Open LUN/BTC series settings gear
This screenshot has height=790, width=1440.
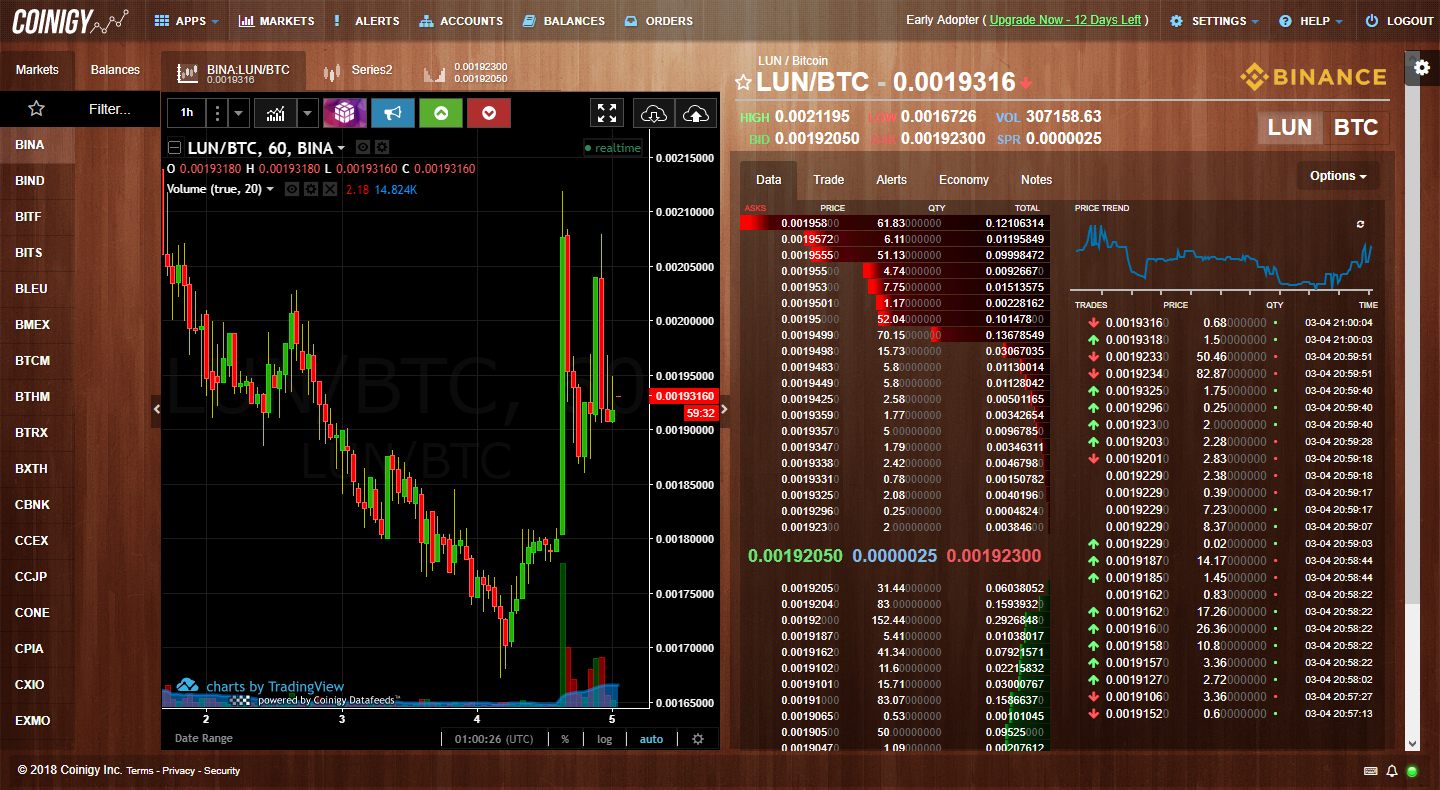pos(381,148)
